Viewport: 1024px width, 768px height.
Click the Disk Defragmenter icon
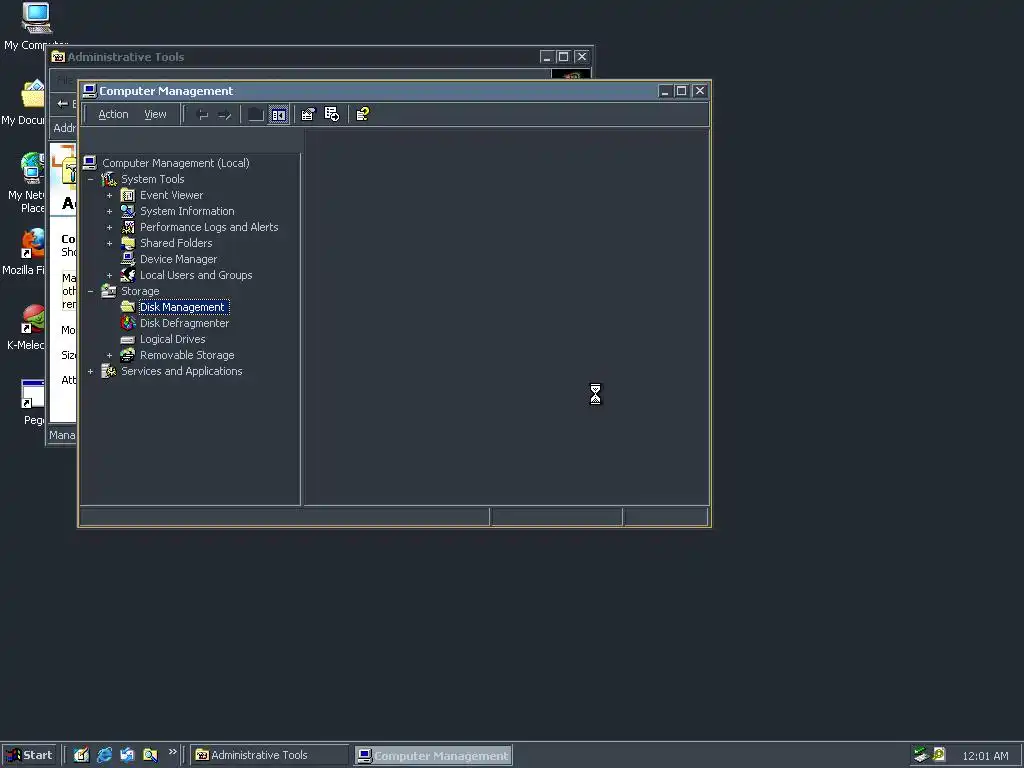click(128, 323)
